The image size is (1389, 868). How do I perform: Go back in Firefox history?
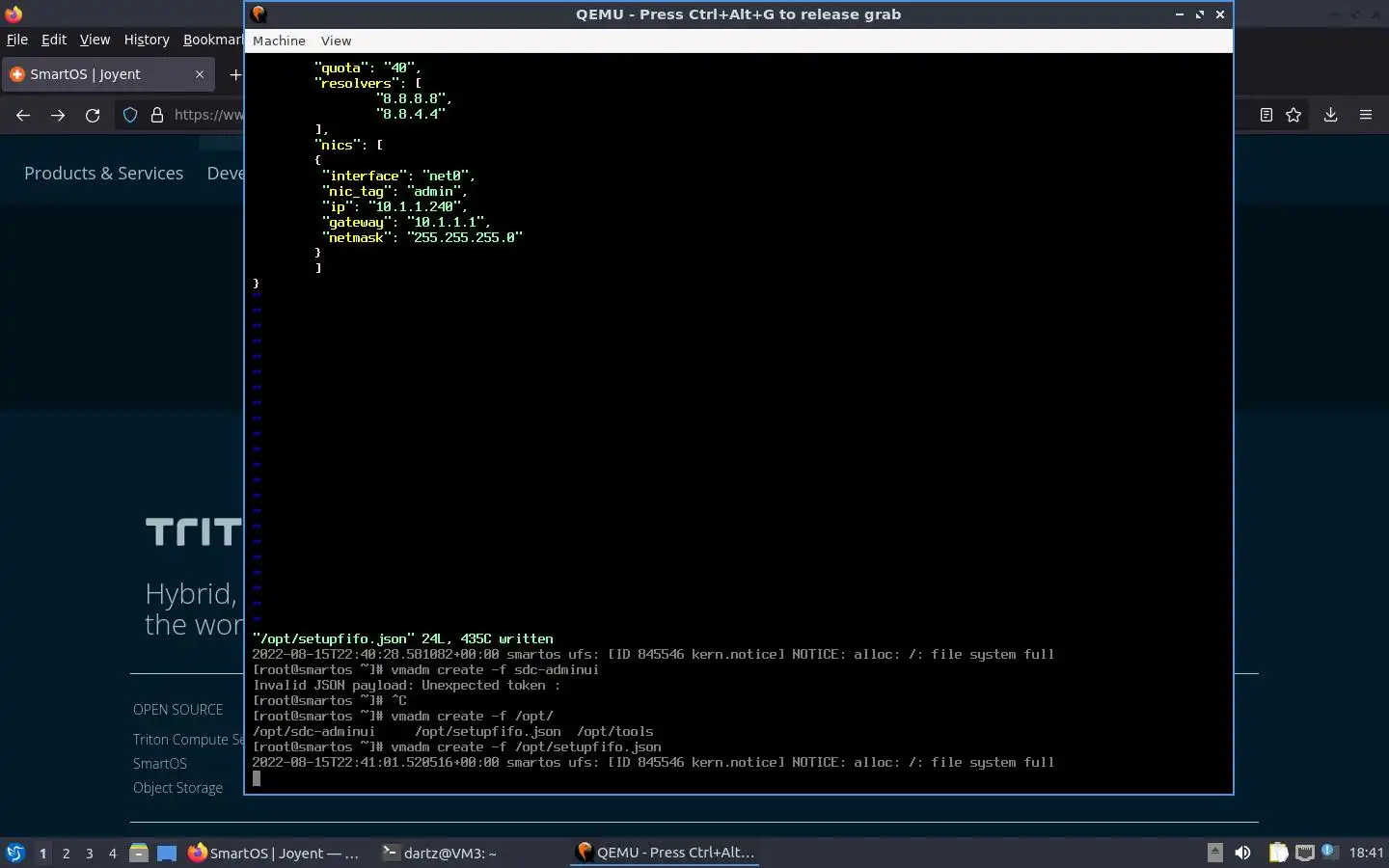pyautogui.click(x=23, y=115)
